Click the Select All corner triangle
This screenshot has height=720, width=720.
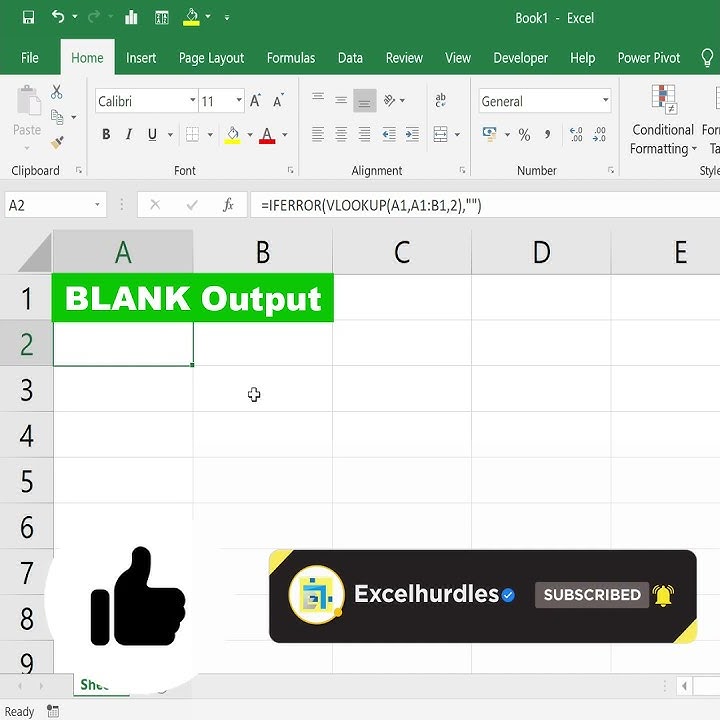click(34, 252)
